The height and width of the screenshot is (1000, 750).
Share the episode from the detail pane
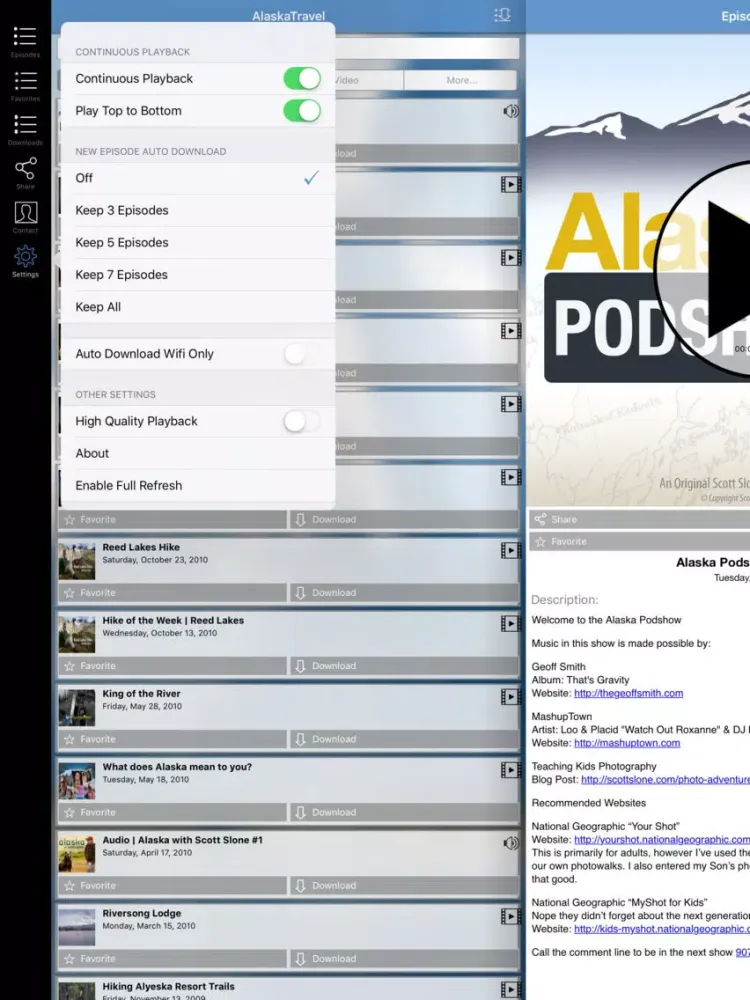639,519
